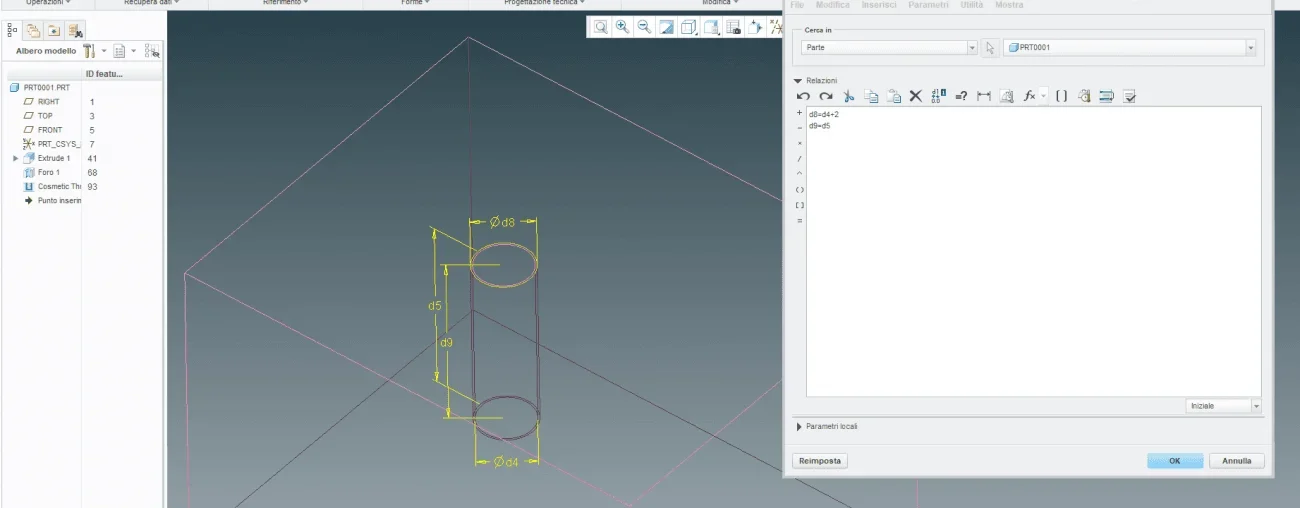Open the Modifica menu in Relations dialog
This screenshot has width=1300, height=508.
pos(833,5)
